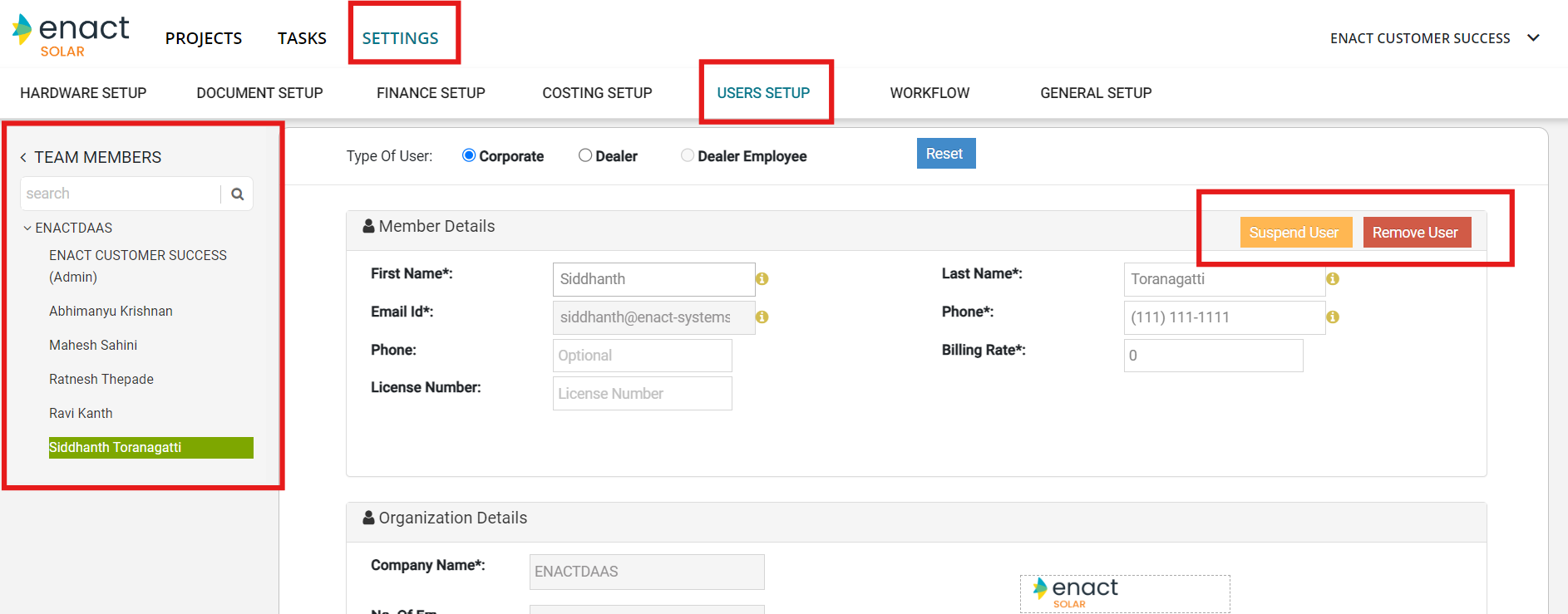Open the Settings tab
This screenshot has height=614, width=1568.
click(400, 38)
